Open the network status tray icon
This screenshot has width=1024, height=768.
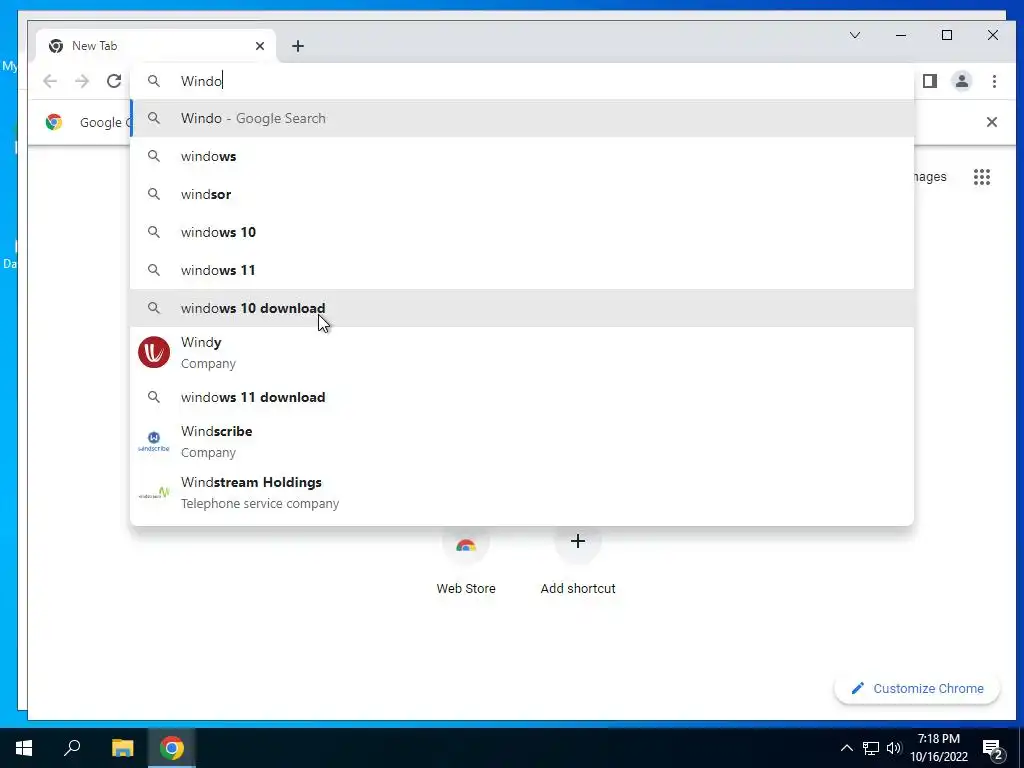point(871,748)
